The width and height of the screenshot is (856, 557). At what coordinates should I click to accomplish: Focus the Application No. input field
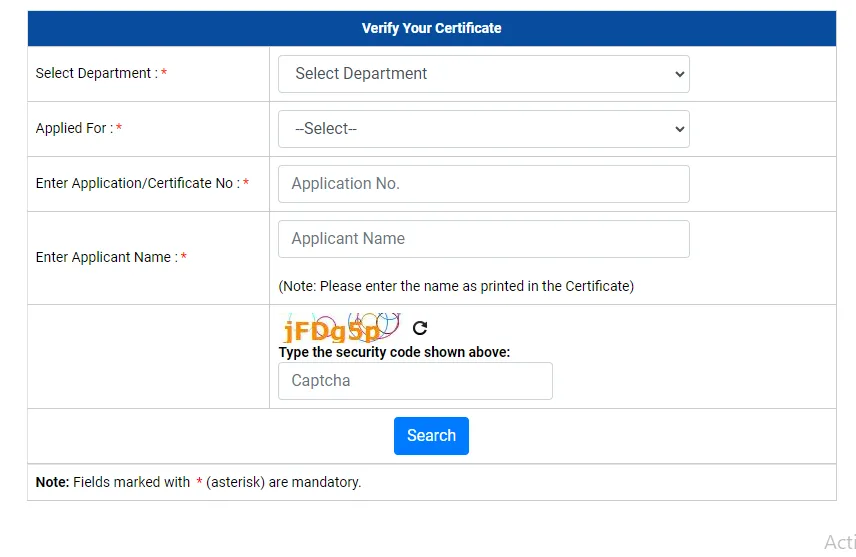[484, 184]
